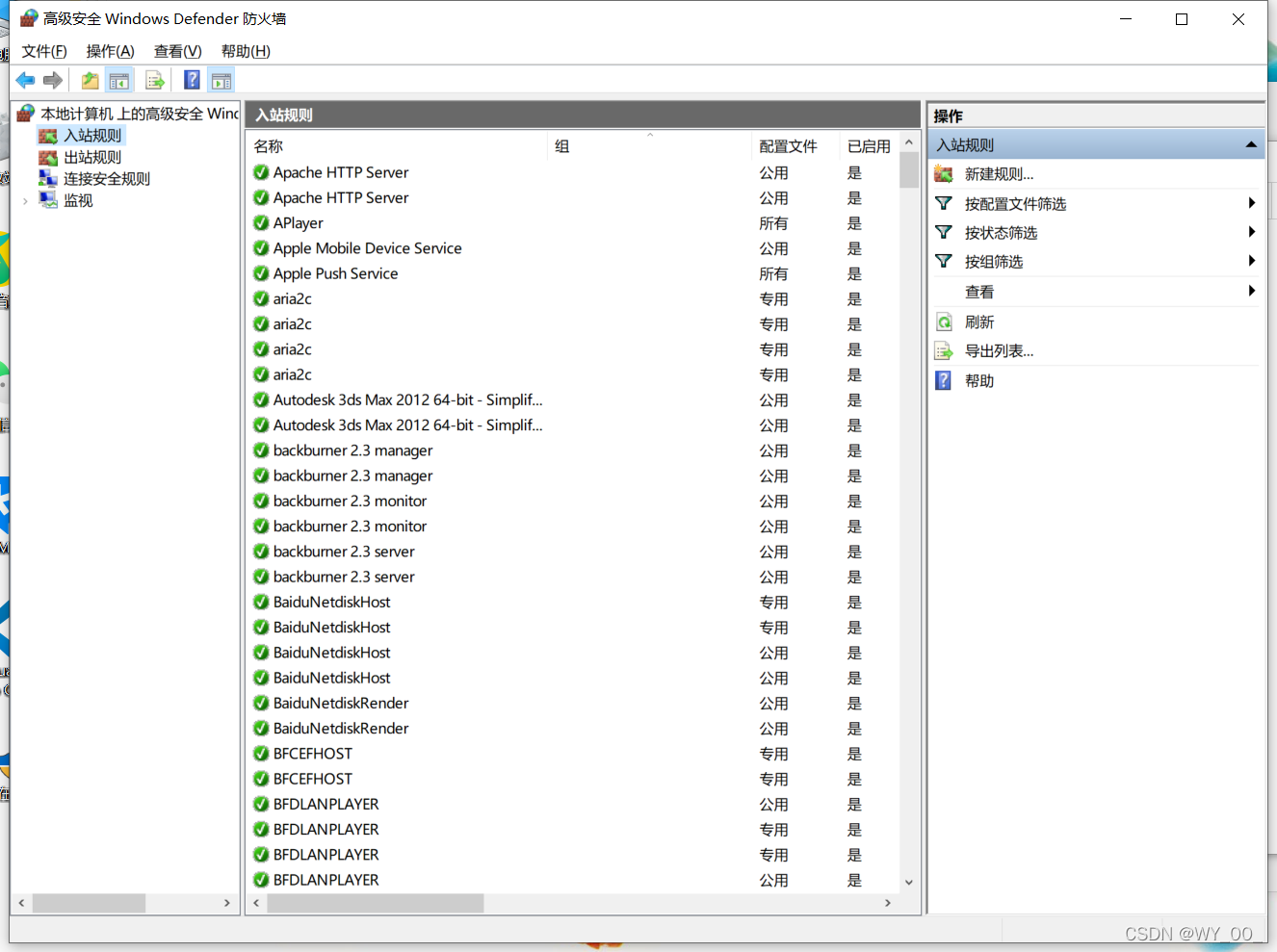This screenshot has width=1277, height=952.
Task: Click the 新建规则 icon in actions pane
Action: pos(944,174)
